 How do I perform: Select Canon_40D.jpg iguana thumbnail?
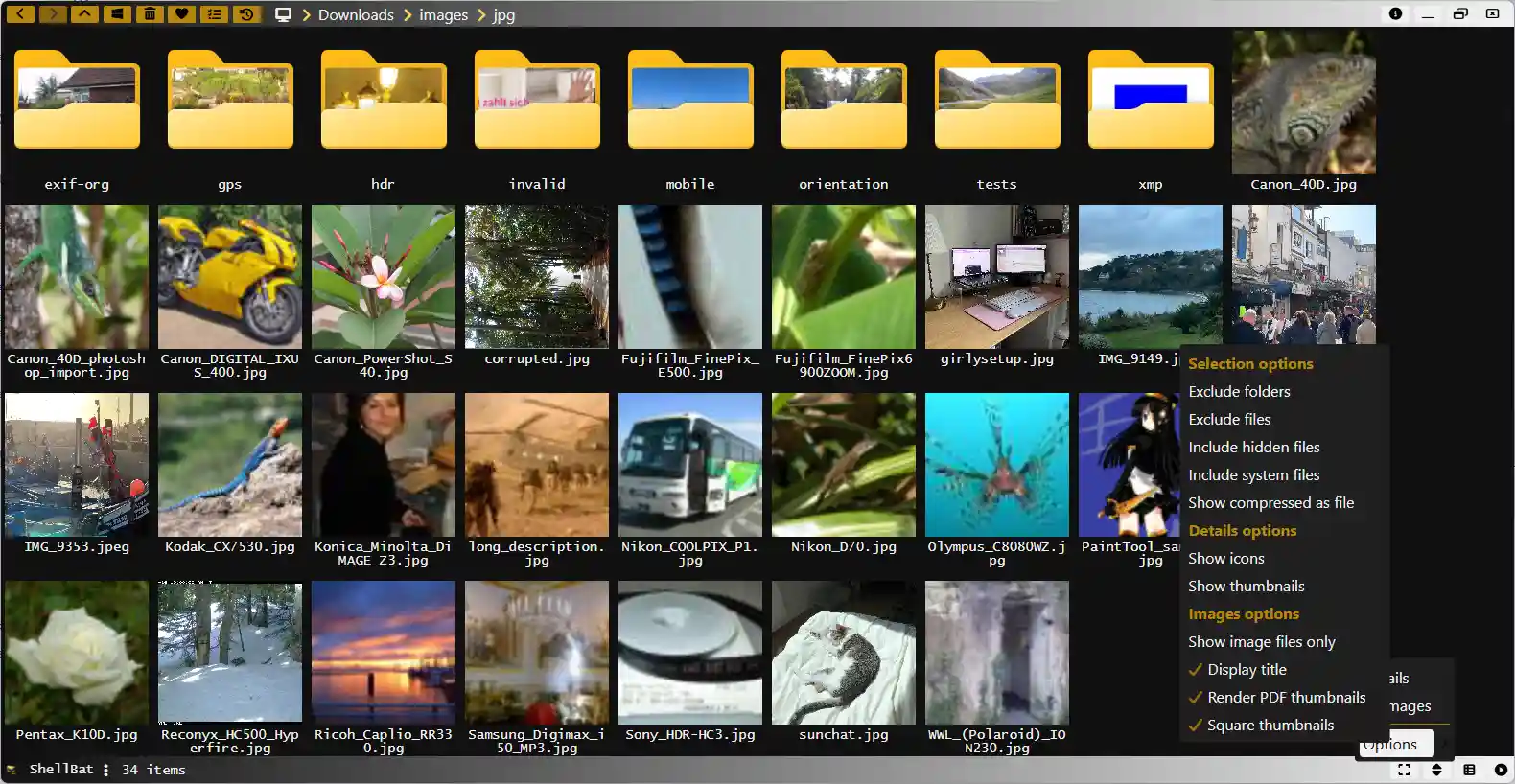[x=1304, y=102]
